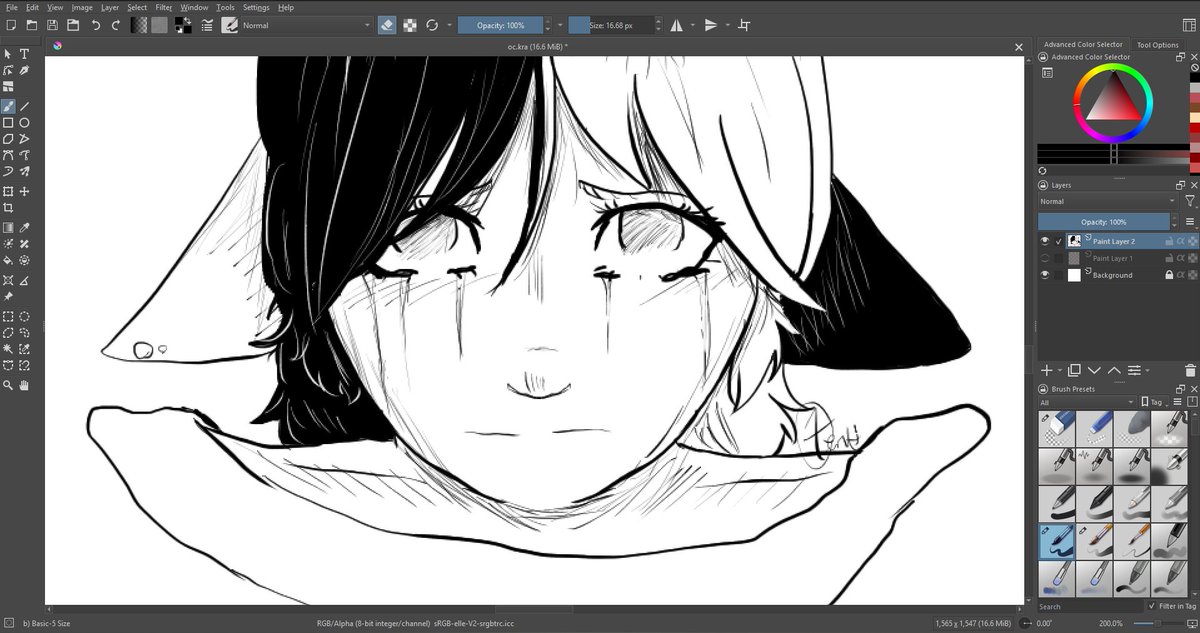Click the open file folder icon

point(32,25)
